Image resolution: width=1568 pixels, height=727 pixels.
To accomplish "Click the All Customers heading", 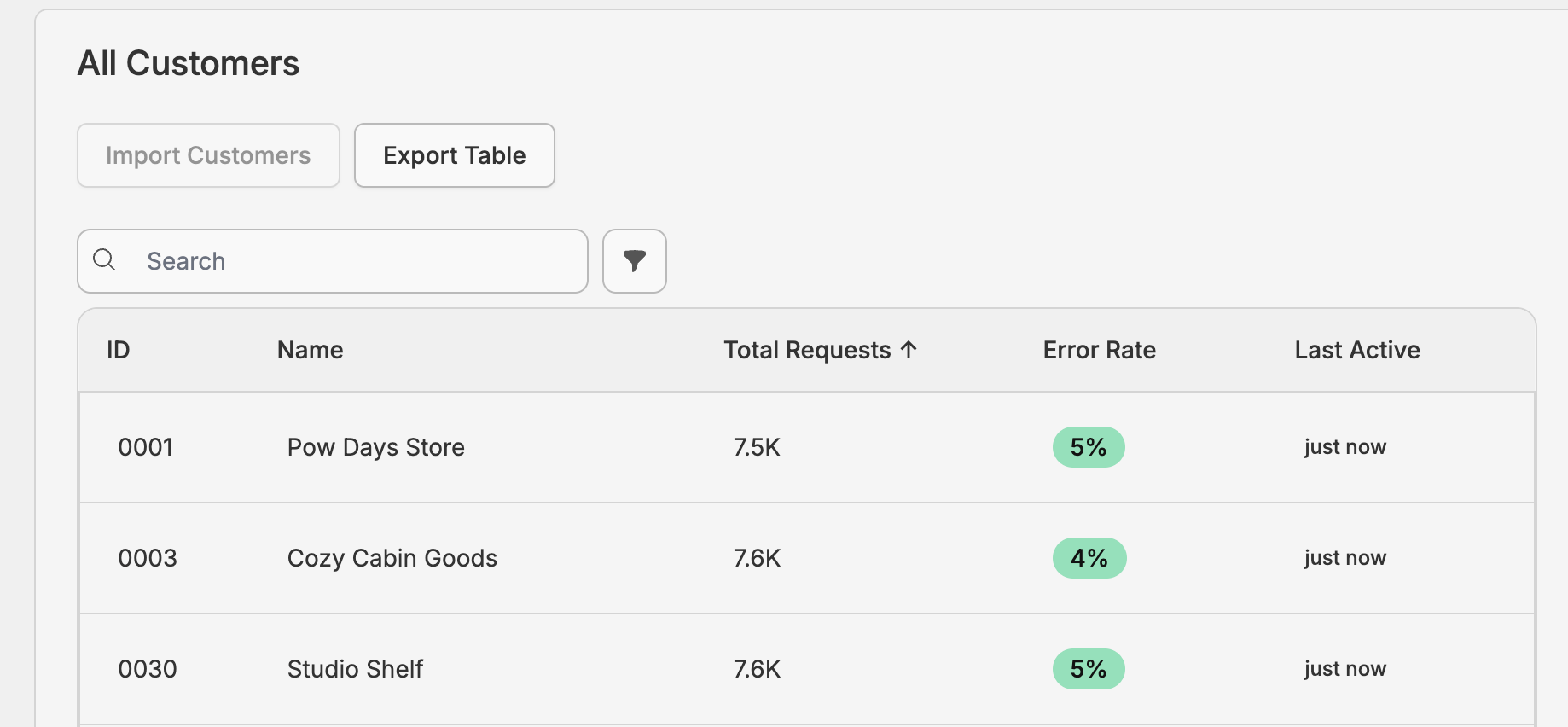I will coord(189,63).
